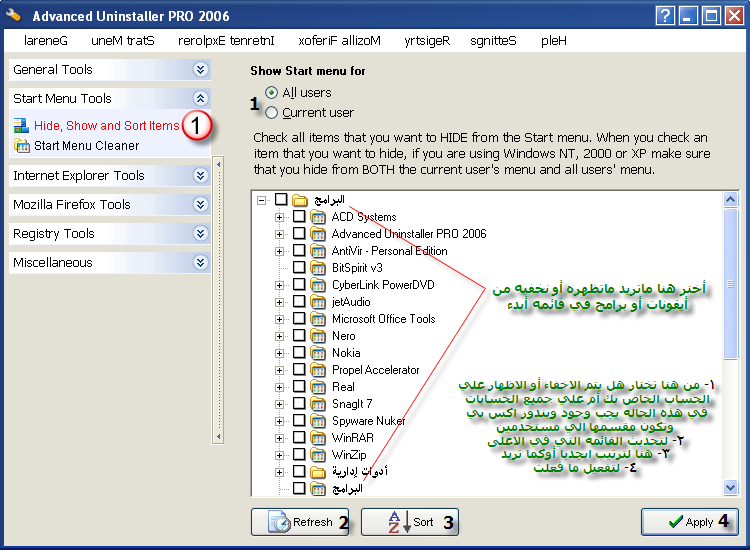750x550 pixels.
Task: Expand the Microsoft Office Tools tree node
Action: [279, 319]
